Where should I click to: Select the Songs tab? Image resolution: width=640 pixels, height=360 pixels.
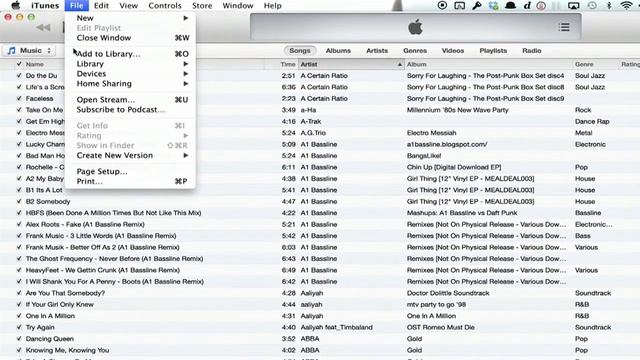[x=300, y=51]
